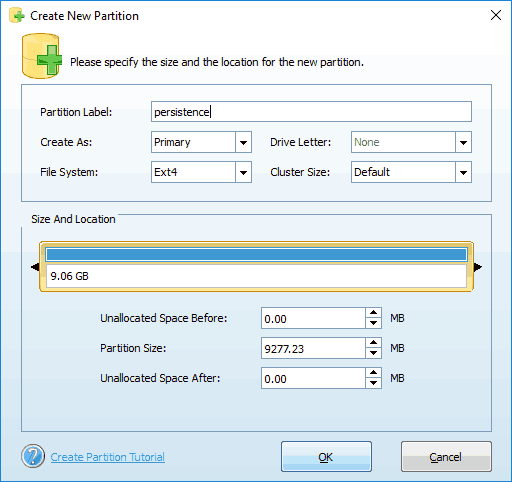Image resolution: width=512 pixels, height=482 pixels.
Task: Click the Partition Label field containing persistence
Action: click(x=311, y=112)
